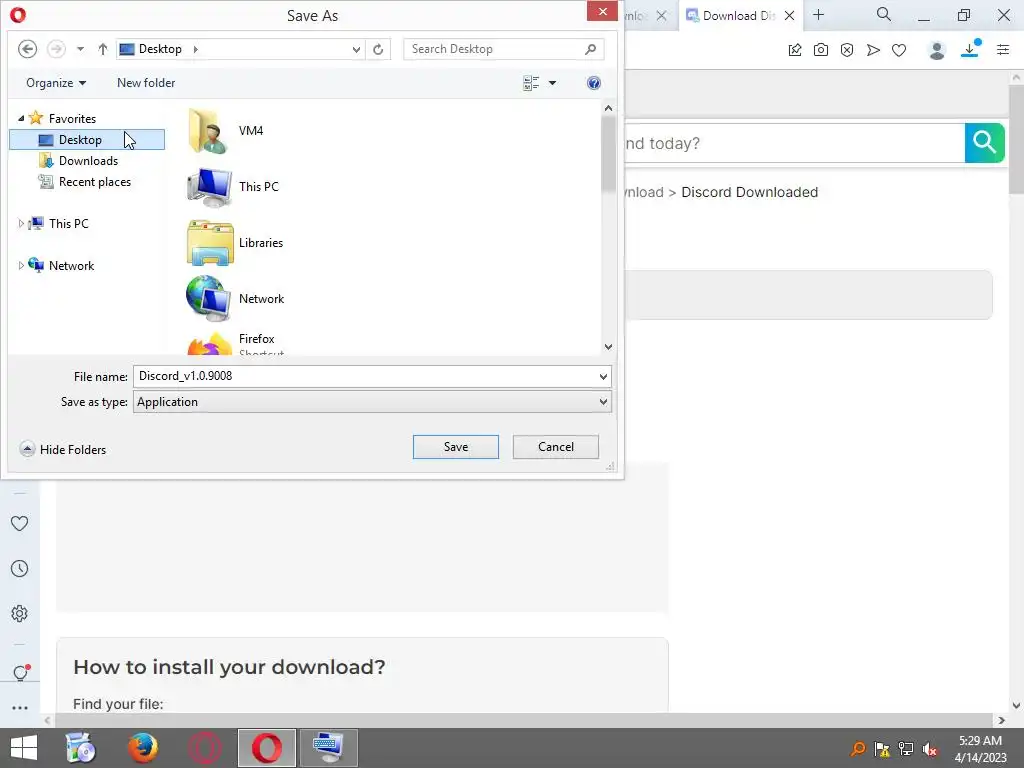Expand the address bar path dropdown
The image size is (1024, 768).
356,49
